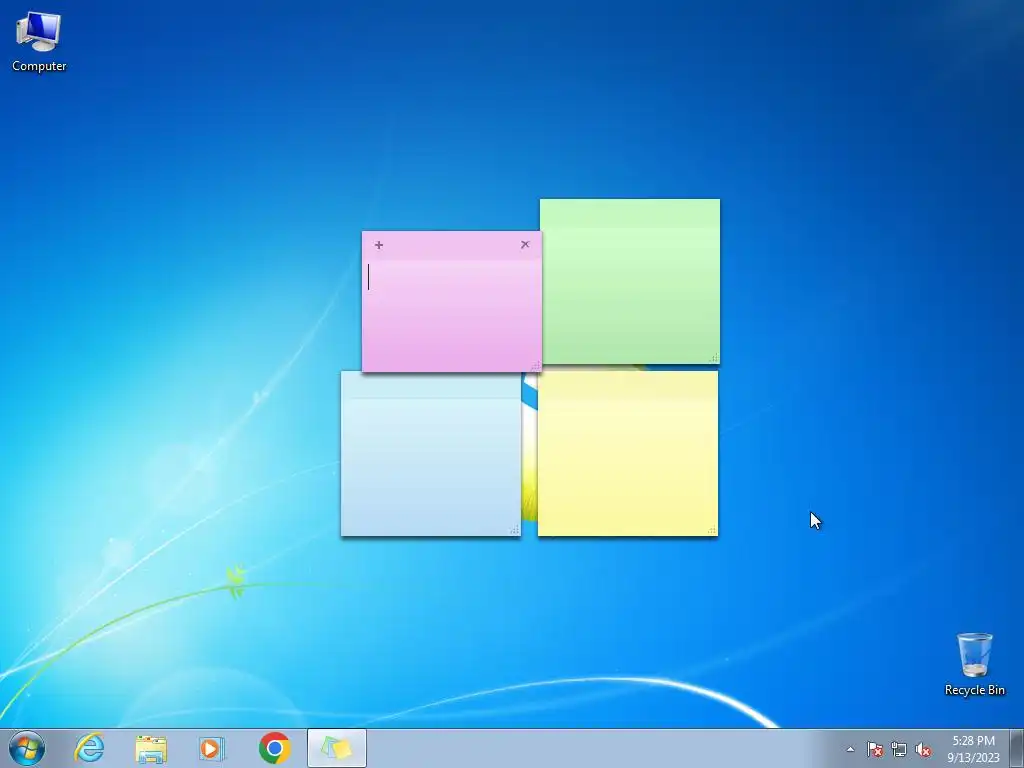Open the Computer desktop icon
Screen dimensions: 1024x768
(x=39, y=42)
